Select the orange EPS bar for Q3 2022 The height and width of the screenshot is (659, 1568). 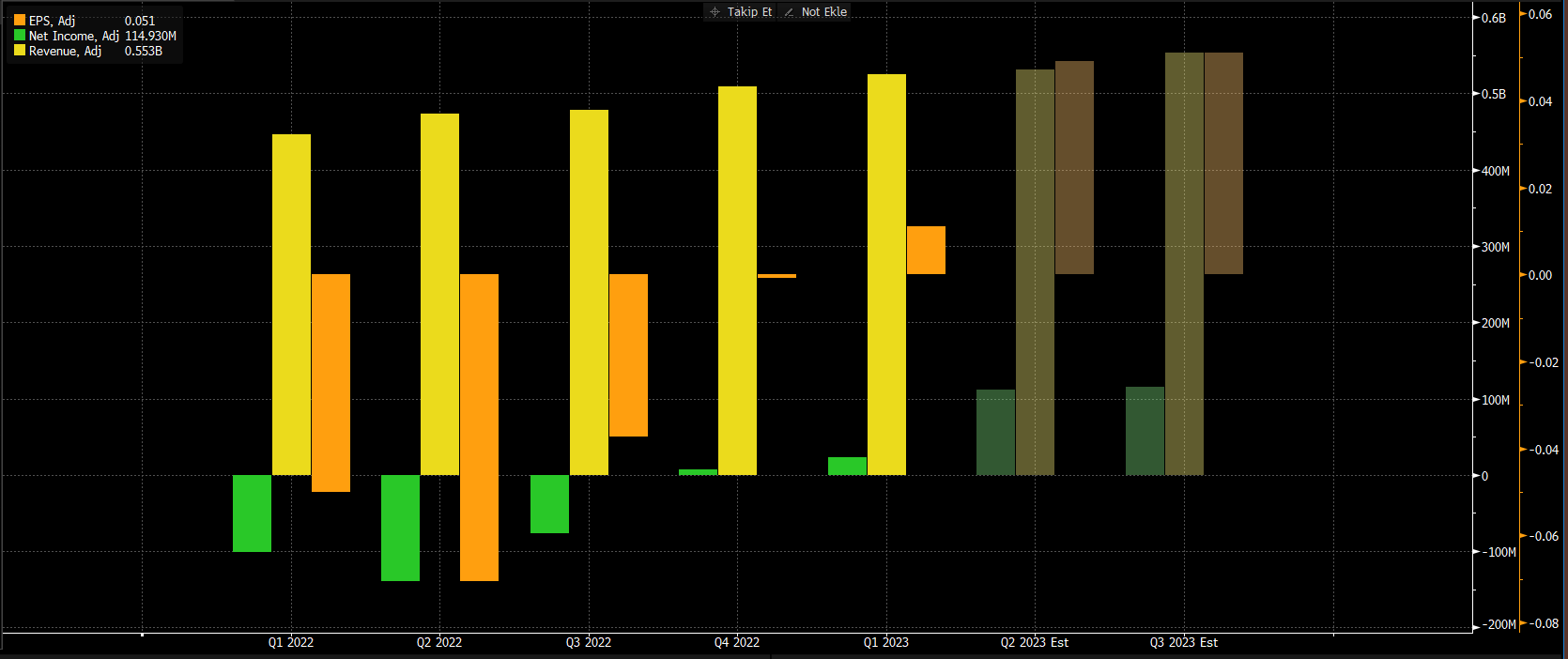click(628, 355)
